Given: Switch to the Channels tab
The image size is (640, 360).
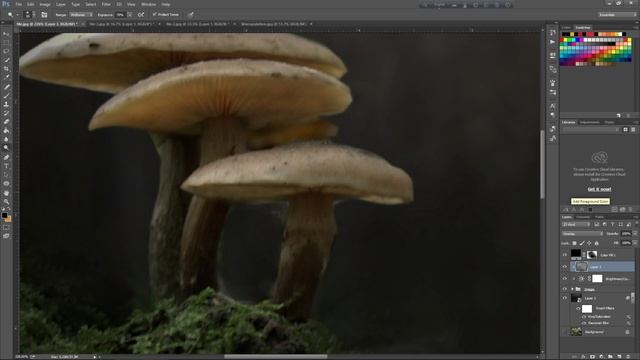Looking at the screenshot, I should pos(583,217).
